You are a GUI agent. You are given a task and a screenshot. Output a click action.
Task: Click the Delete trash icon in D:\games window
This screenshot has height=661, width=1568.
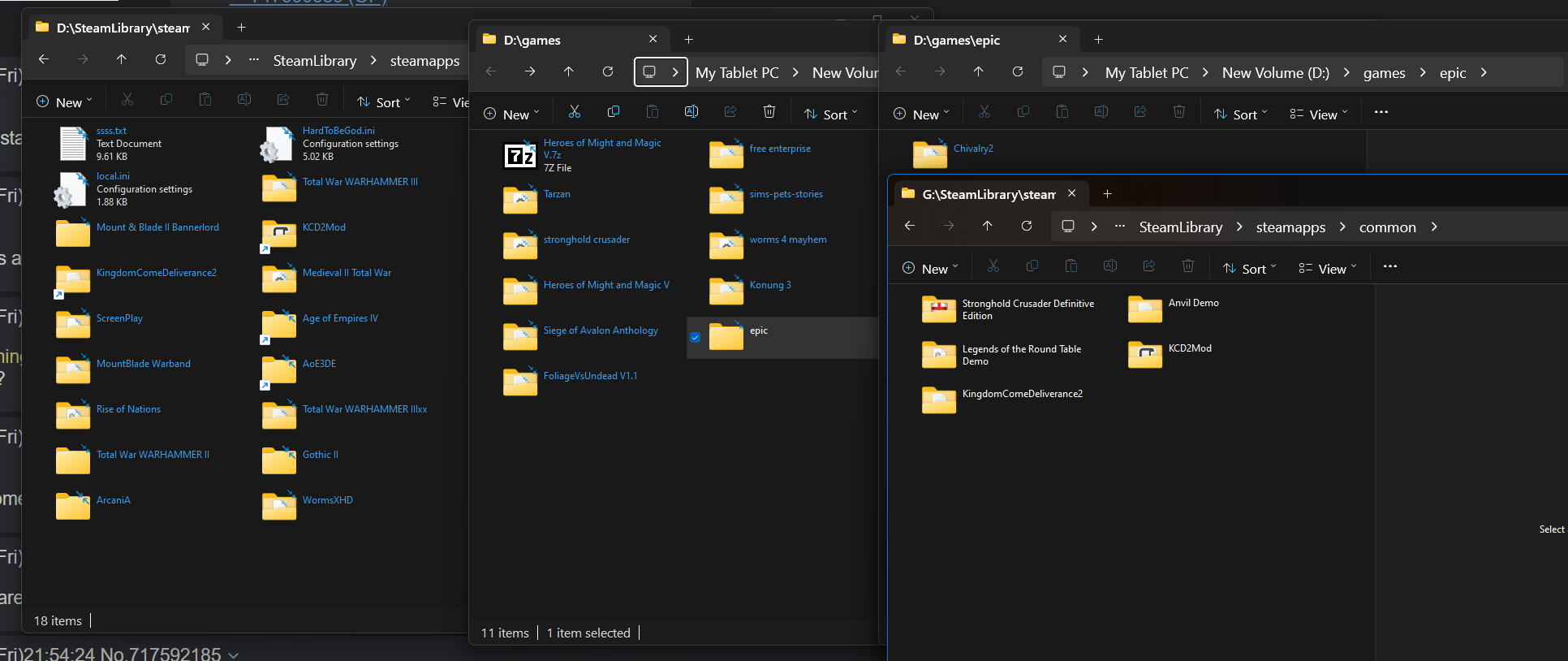coord(769,112)
